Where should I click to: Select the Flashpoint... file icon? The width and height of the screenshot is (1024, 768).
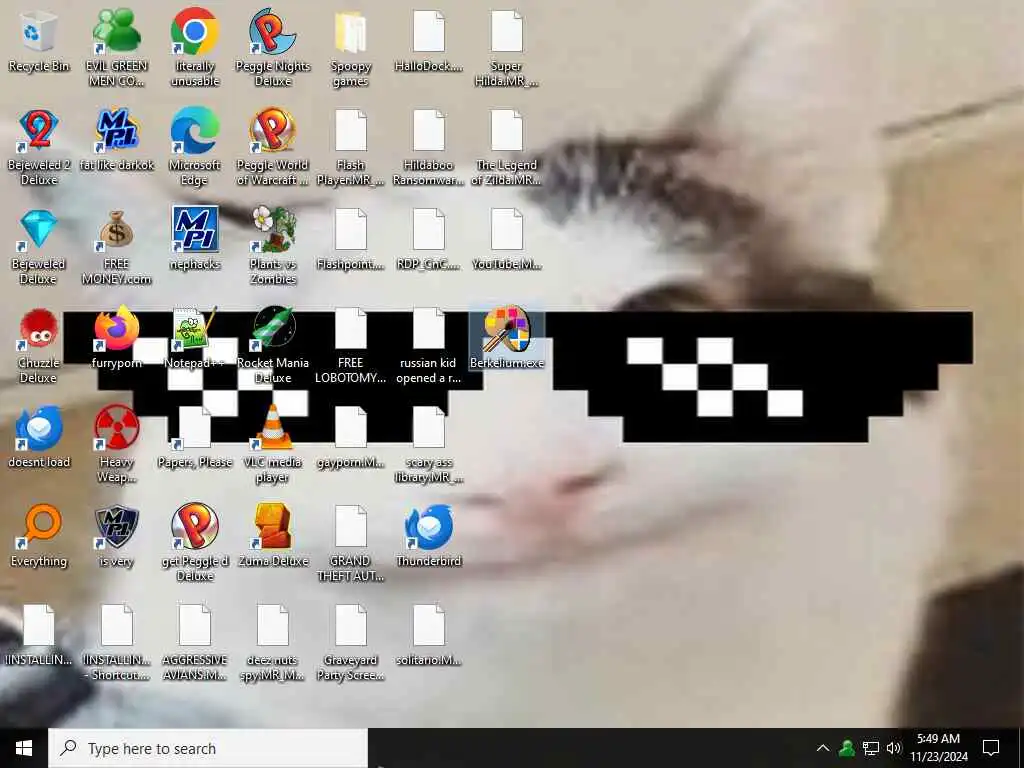(x=351, y=240)
